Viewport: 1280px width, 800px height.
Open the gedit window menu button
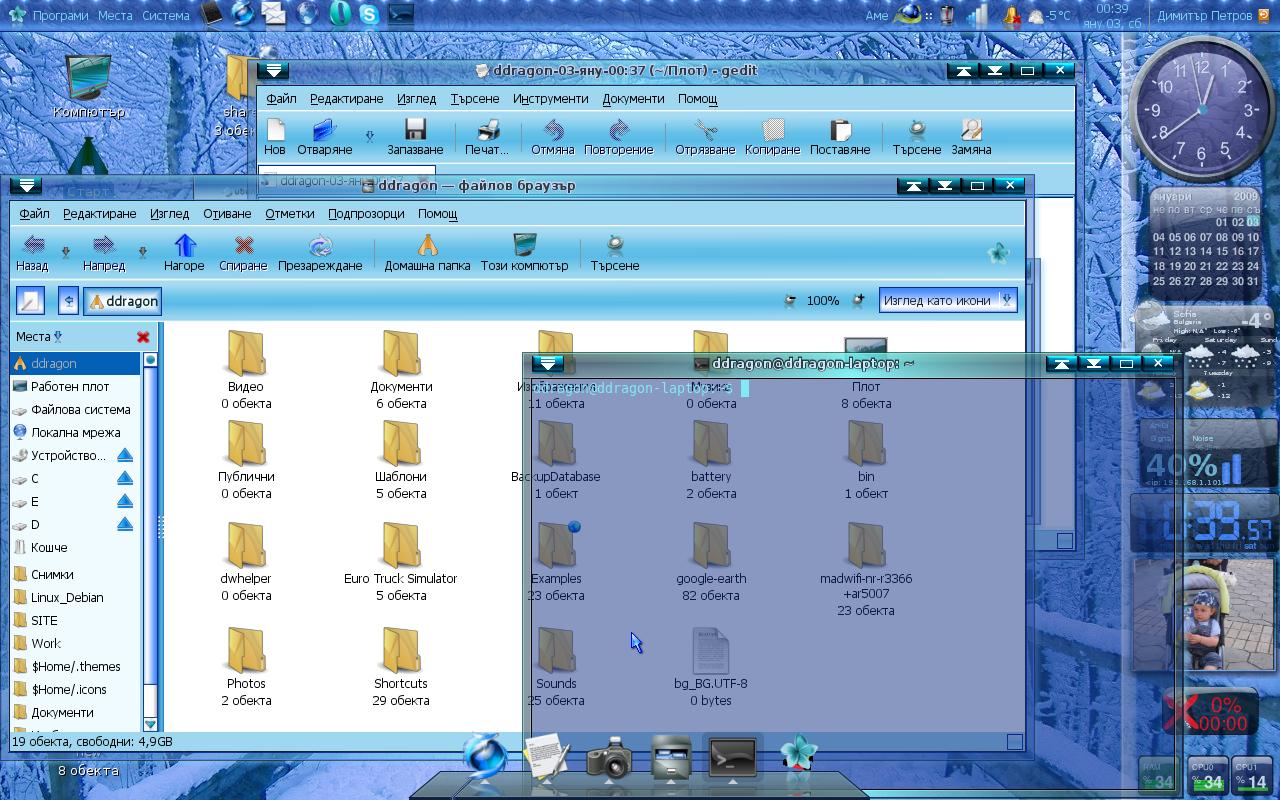pos(273,70)
